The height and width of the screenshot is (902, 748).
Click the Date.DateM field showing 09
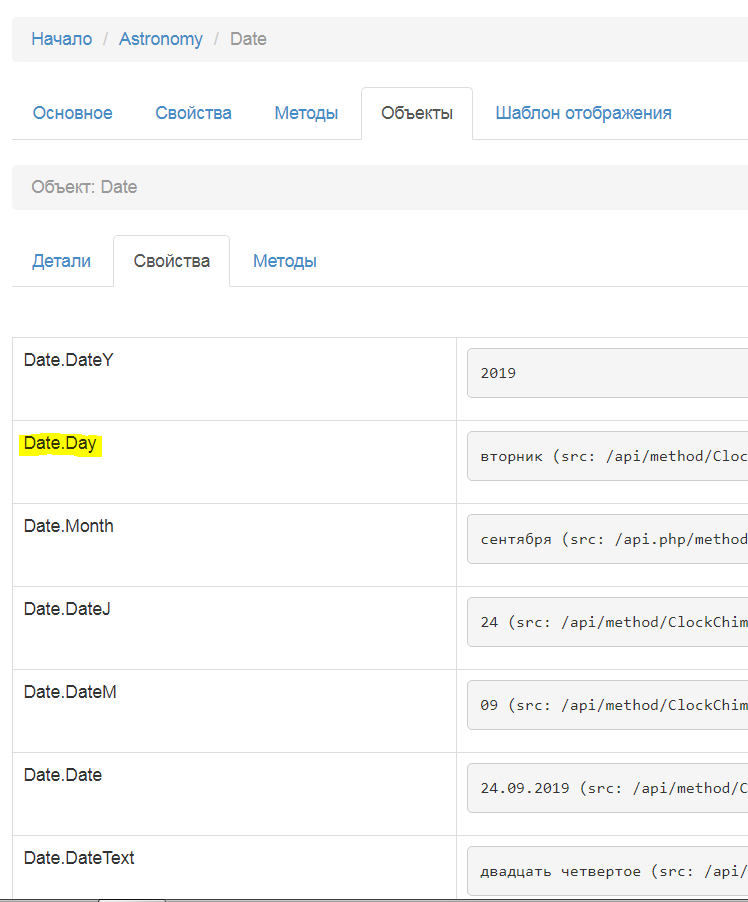point(607,705)
